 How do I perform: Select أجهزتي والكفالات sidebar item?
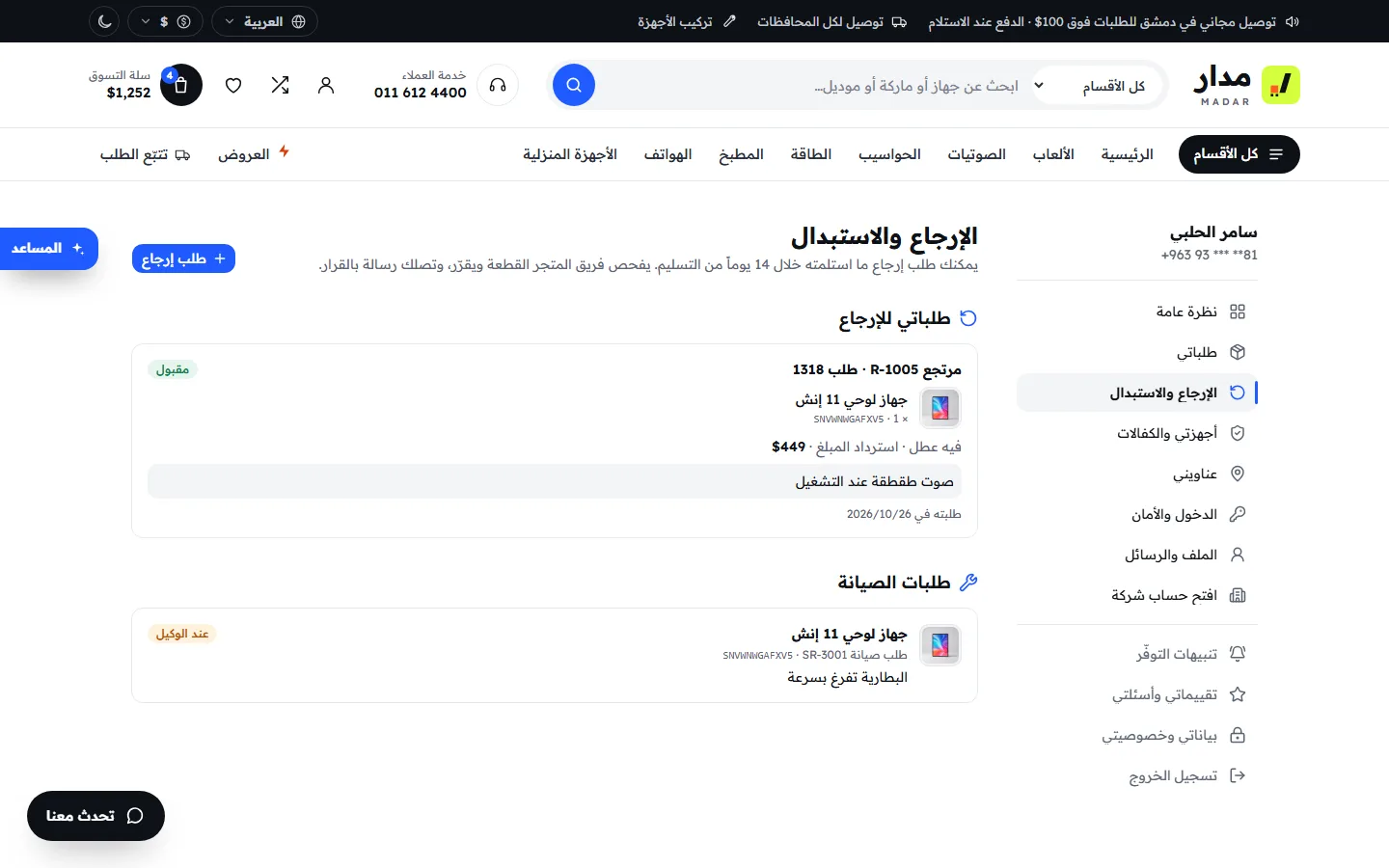1136,433
